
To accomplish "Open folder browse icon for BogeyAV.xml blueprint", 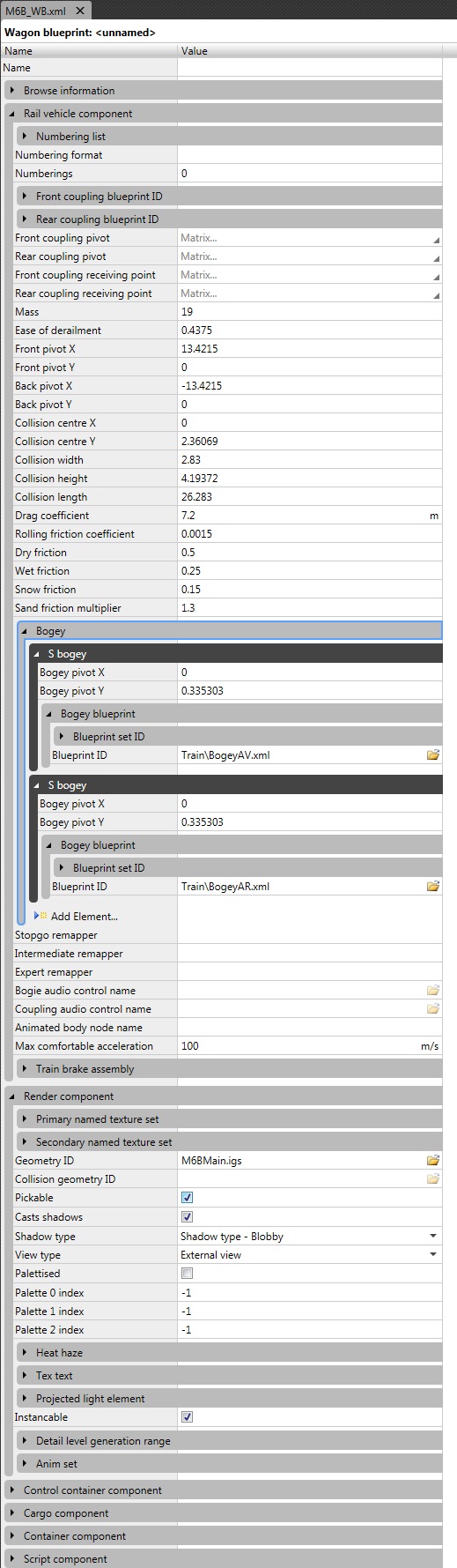I will (x=432, y=755).
